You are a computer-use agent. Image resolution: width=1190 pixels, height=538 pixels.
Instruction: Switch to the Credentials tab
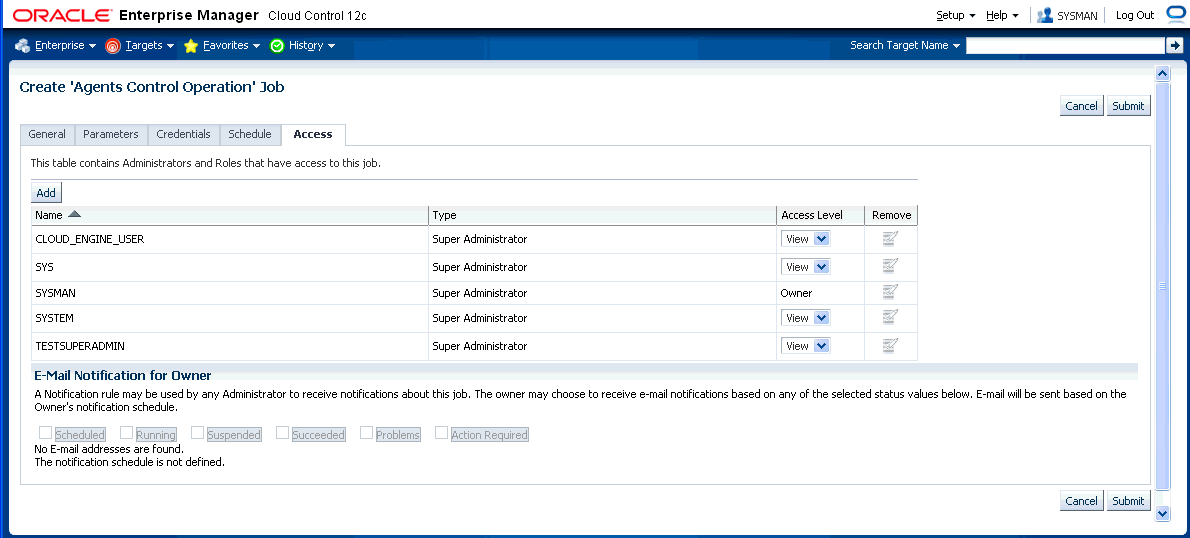pyautogui.click(x=184, y=134)
